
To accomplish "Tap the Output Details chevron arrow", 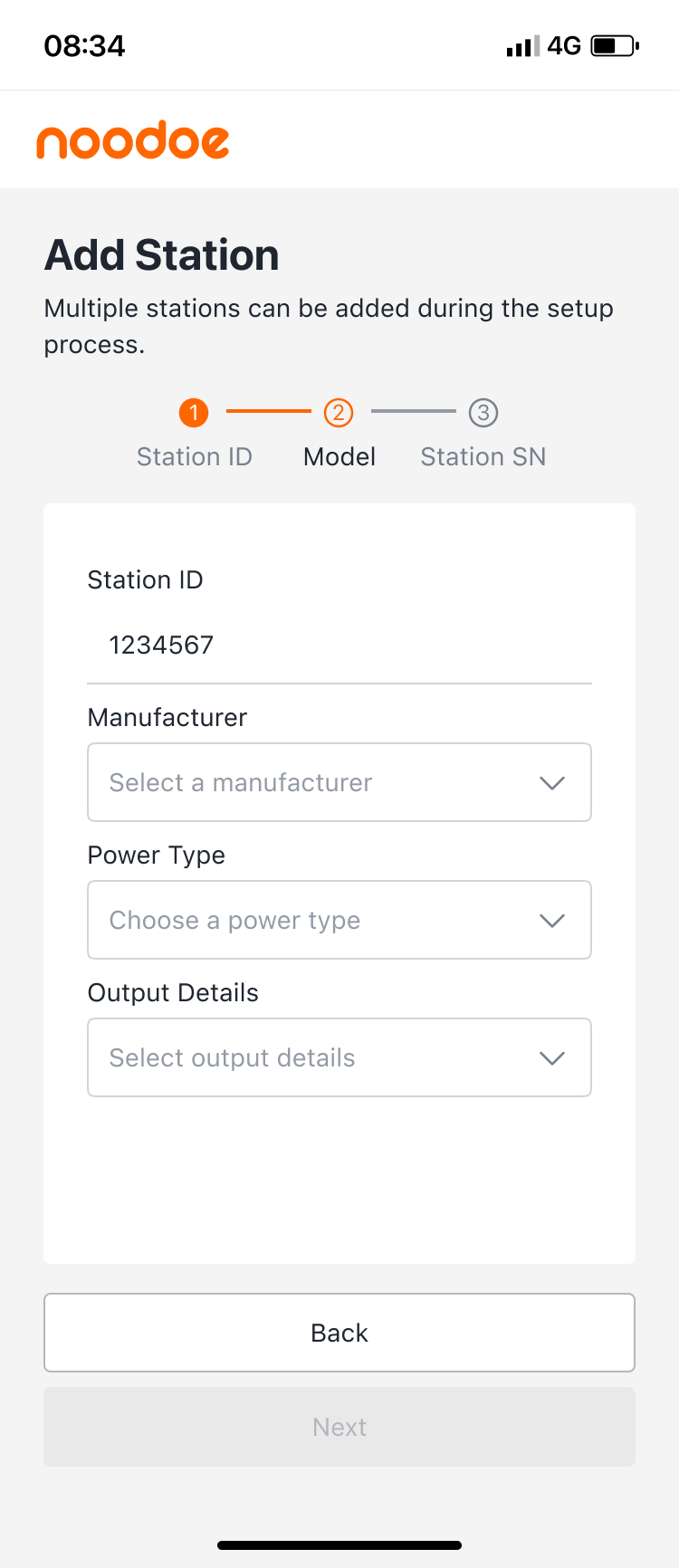I will coord(552,1058).
